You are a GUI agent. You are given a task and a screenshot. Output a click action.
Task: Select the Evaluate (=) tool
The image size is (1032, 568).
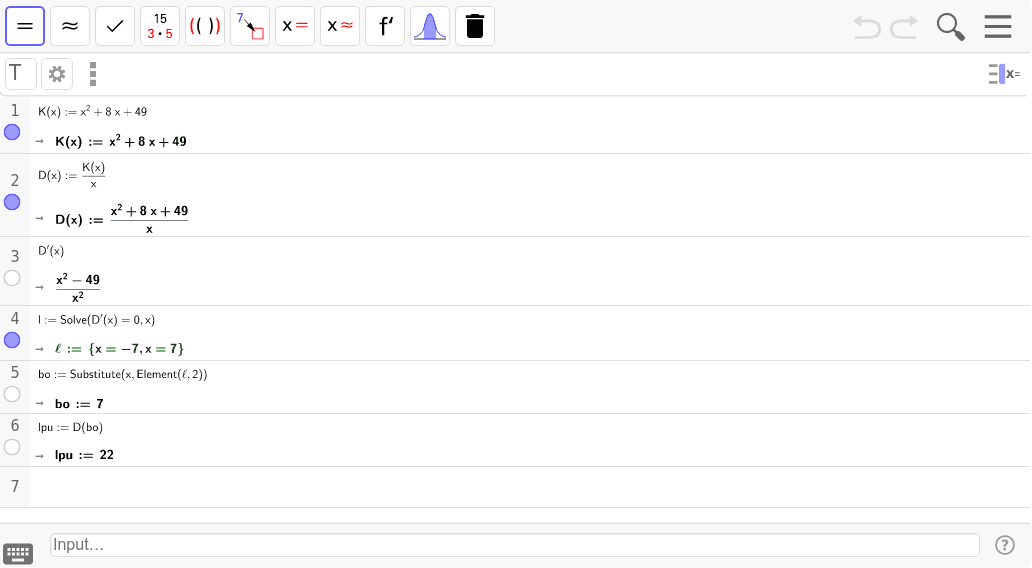[25, 26]
